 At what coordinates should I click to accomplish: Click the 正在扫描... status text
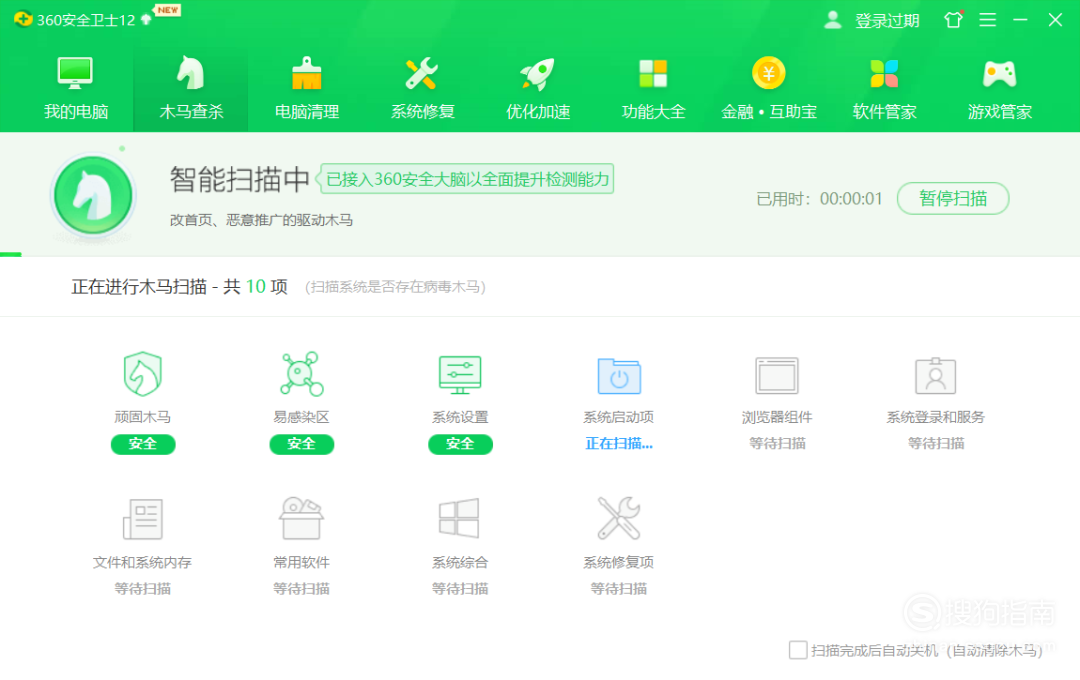click(x=619, y=444)
